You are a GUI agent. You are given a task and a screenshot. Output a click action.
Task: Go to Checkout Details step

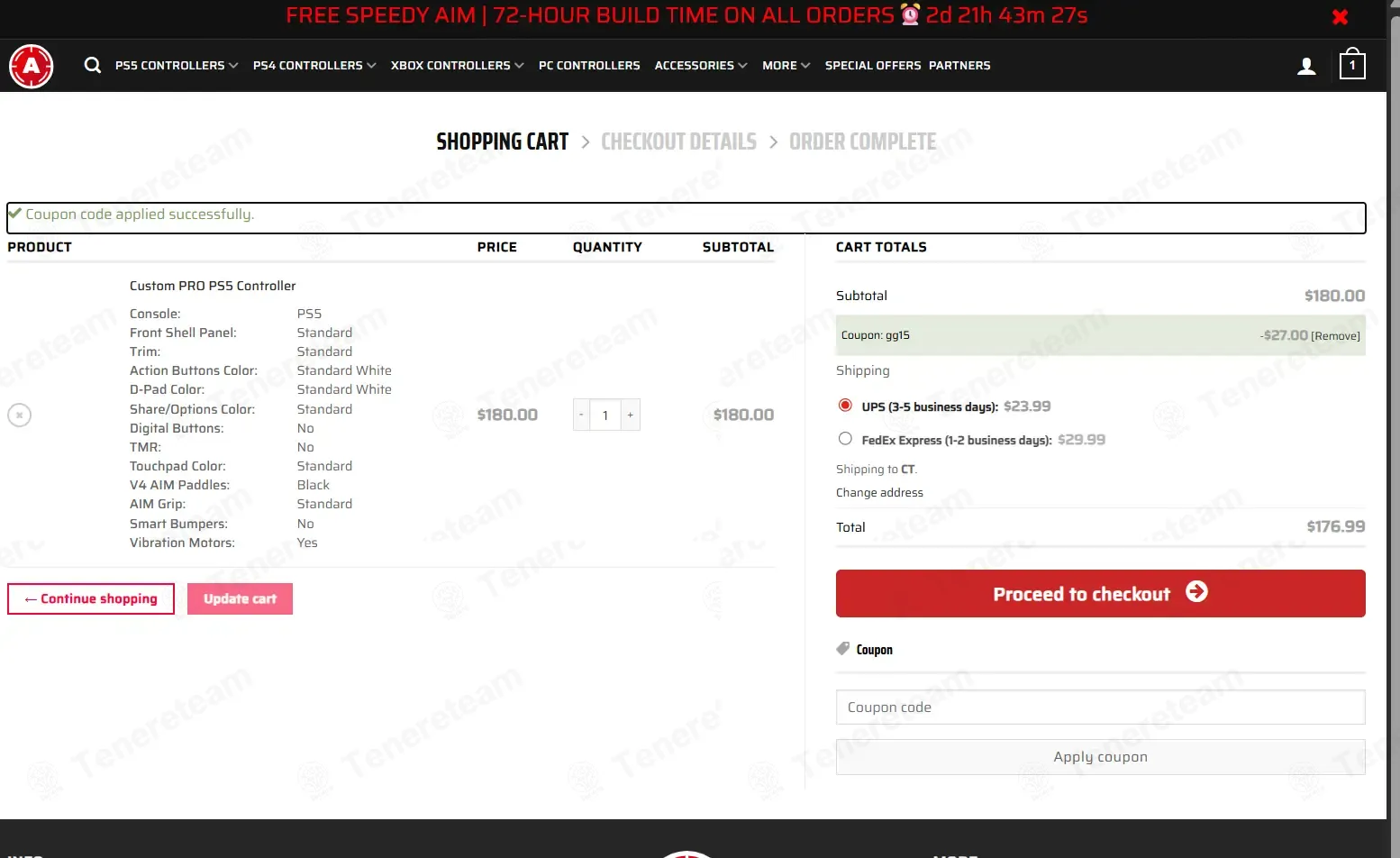(x=678, y=141)
